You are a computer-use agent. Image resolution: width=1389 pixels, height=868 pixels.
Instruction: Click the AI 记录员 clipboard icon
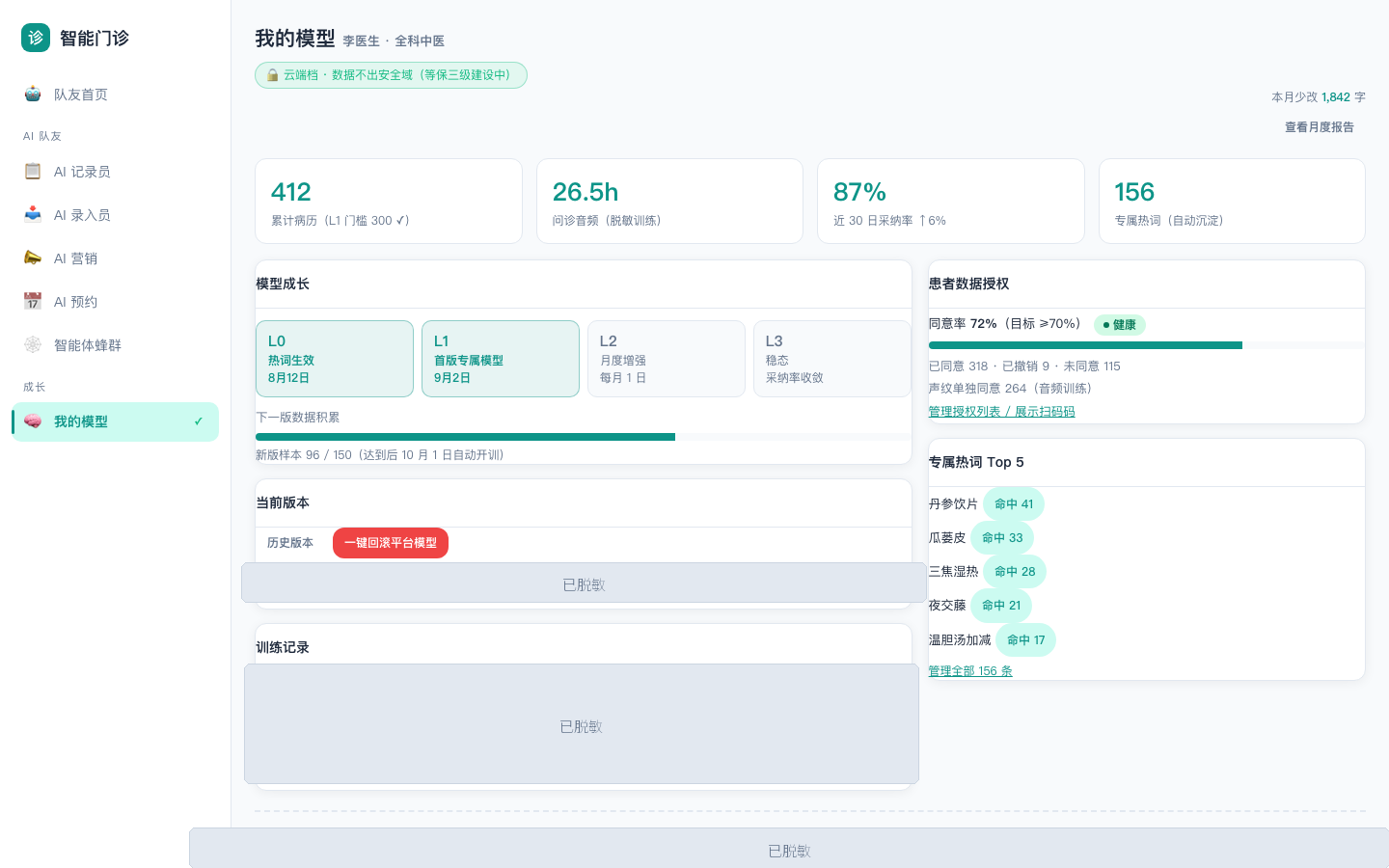[x=33, y=171]
